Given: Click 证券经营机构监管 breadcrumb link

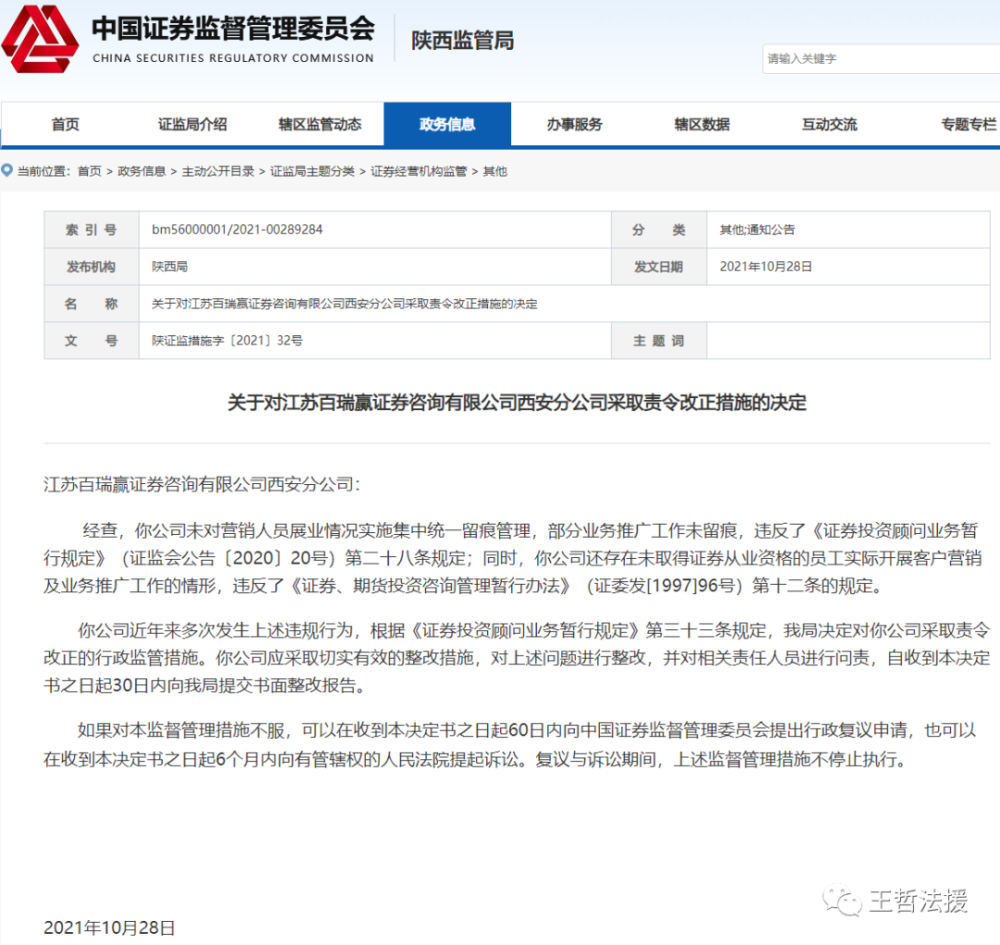Looking at the screenshot, I should (419, 171).
